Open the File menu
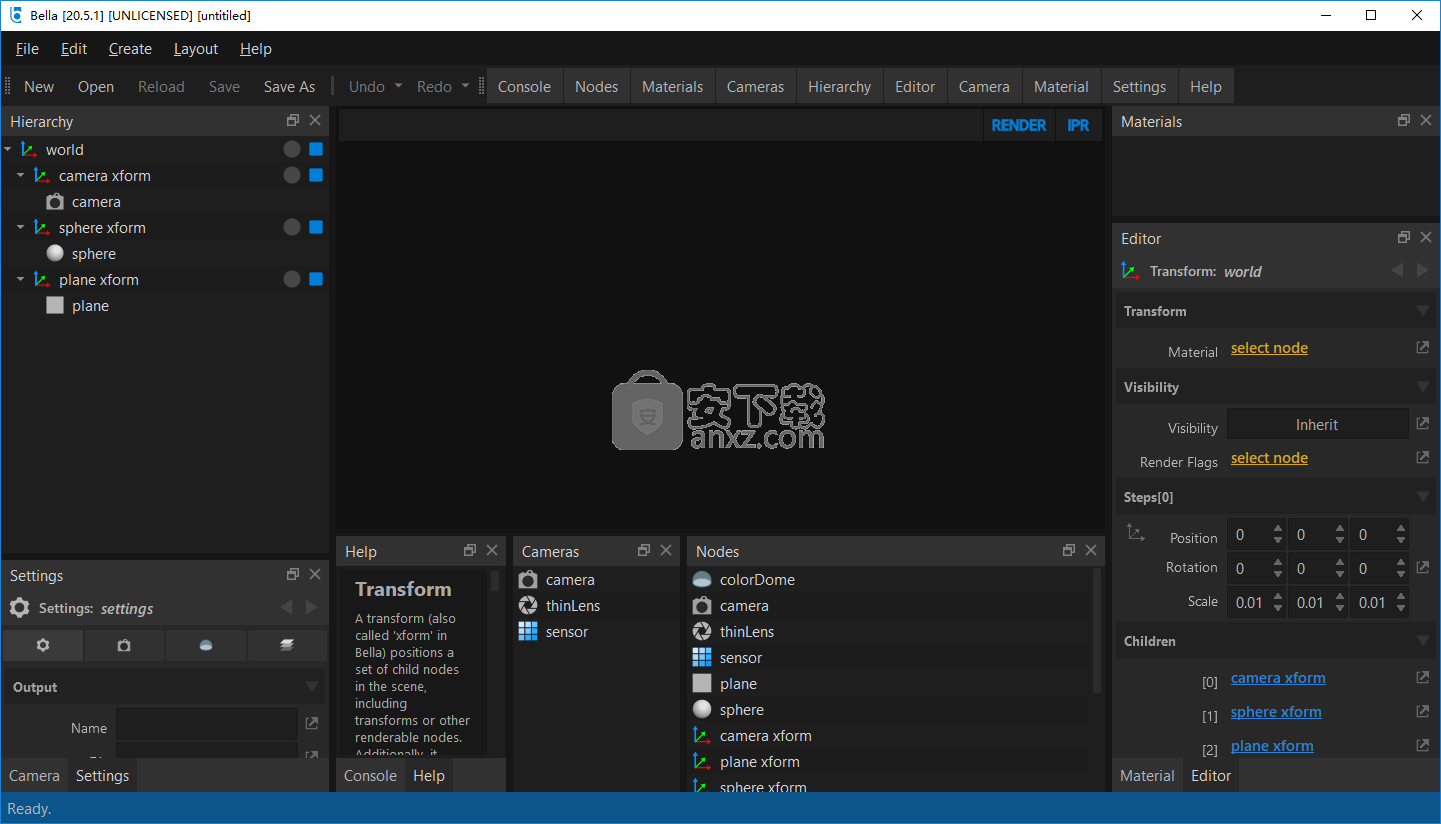Viewport: 1441px width, 824px height. pyautogui.click(x=27, y=49)
